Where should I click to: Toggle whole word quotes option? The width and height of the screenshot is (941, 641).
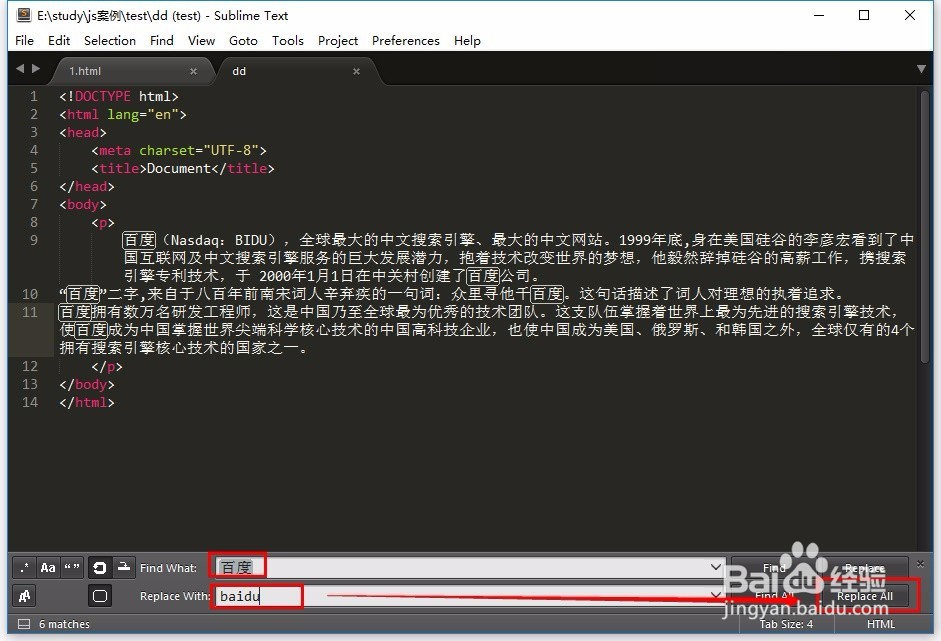coord(72,567)
